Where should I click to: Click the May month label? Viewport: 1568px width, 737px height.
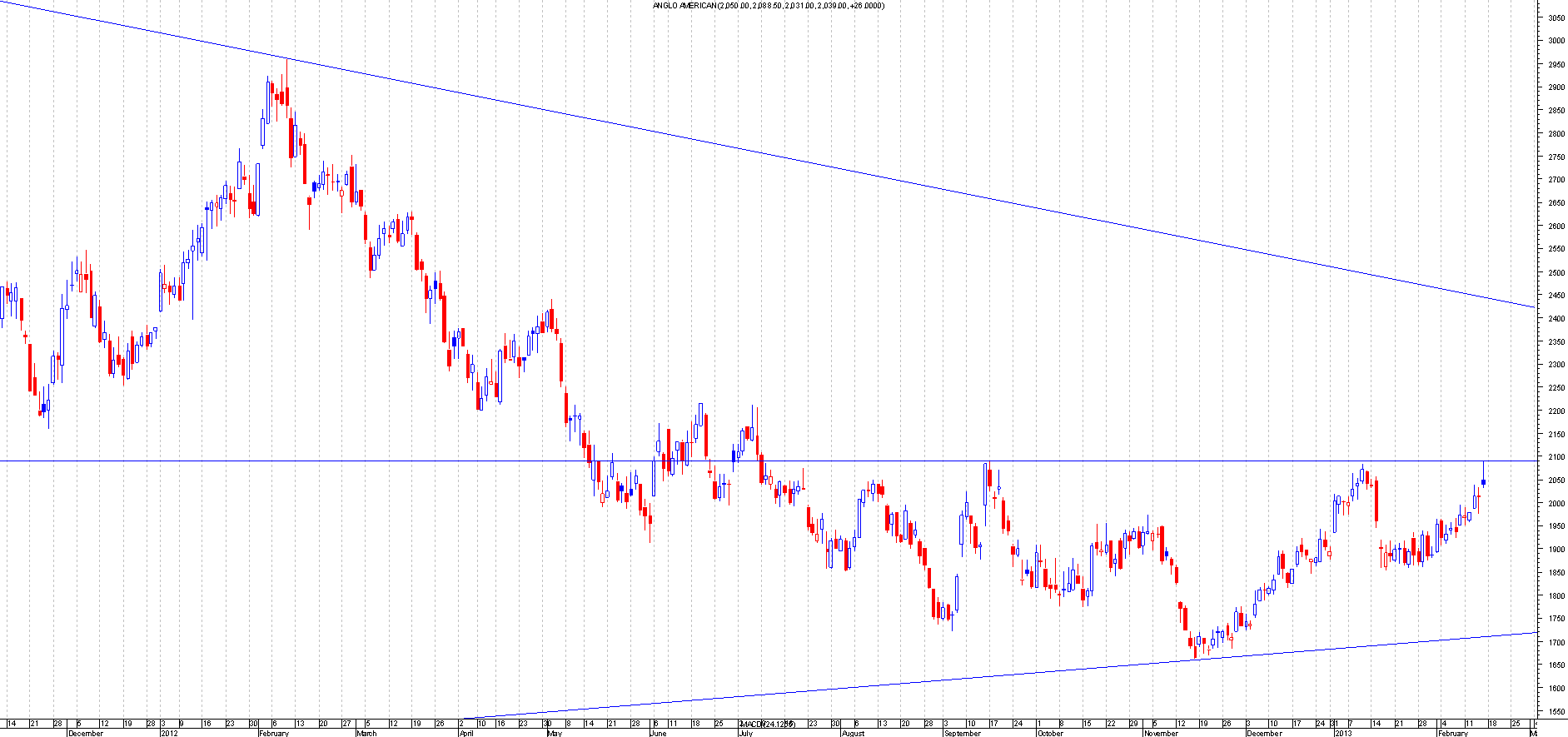pyautogui.click(x=555, y=734)
